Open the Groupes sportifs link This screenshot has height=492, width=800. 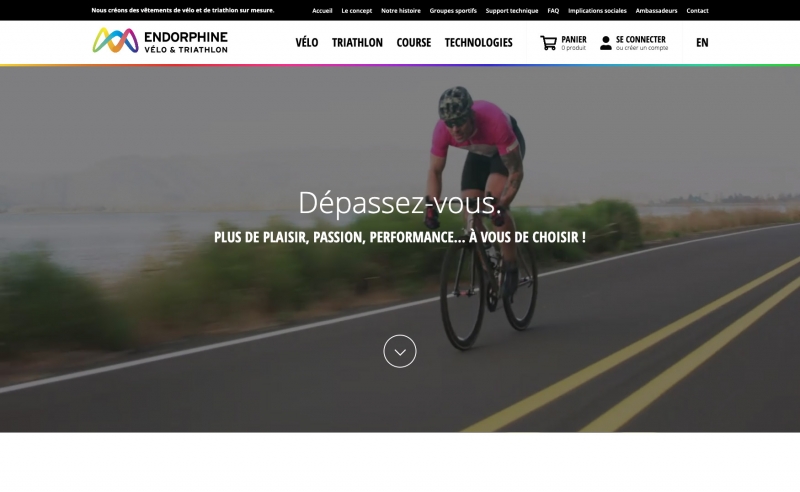pos(453,11)
